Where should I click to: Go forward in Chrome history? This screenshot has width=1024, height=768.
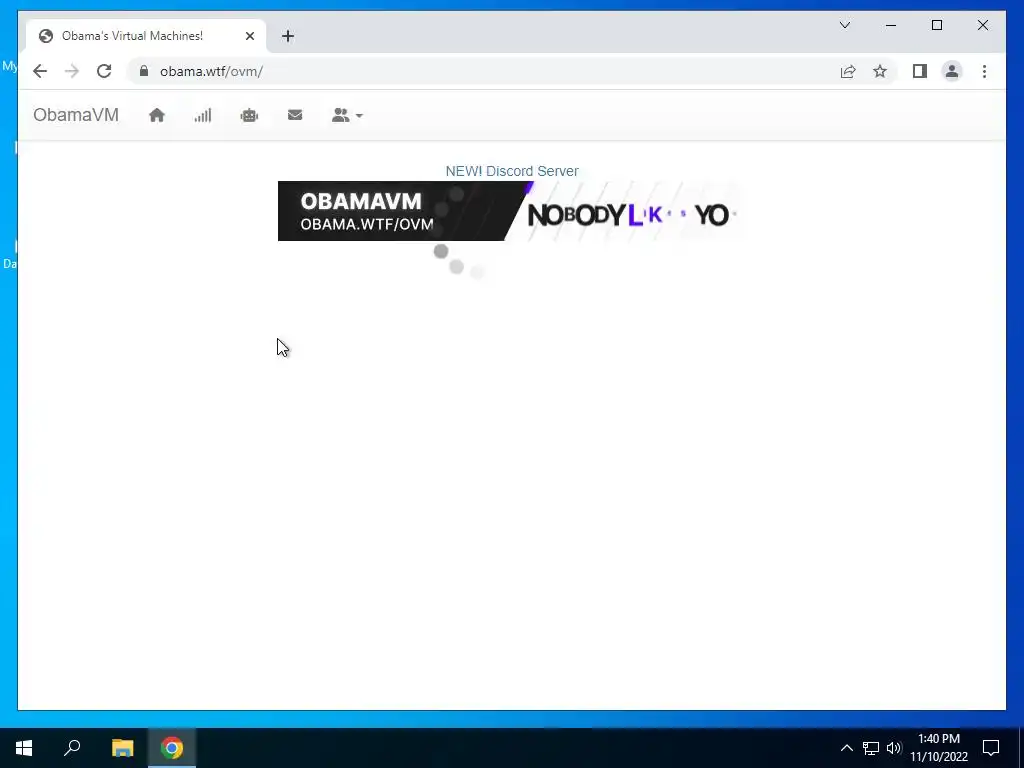(x=72, y=71)
